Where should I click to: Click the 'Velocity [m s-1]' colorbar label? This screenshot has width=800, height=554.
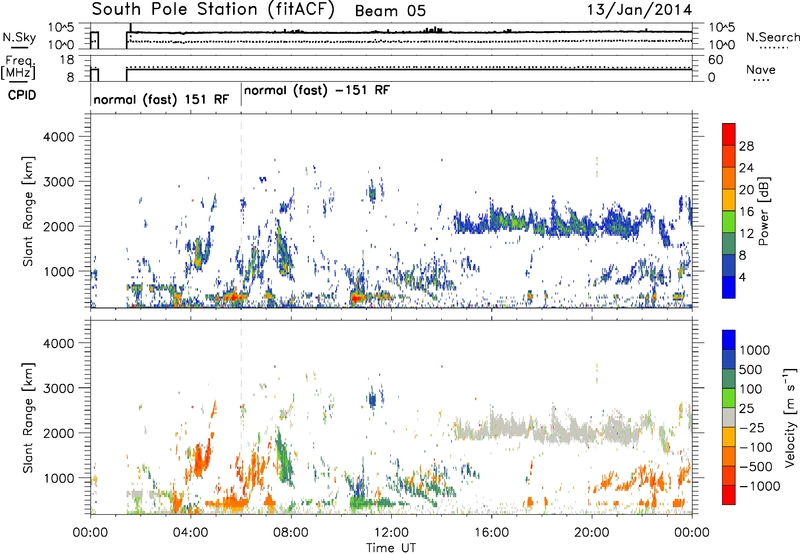click(x=790, y=417)
